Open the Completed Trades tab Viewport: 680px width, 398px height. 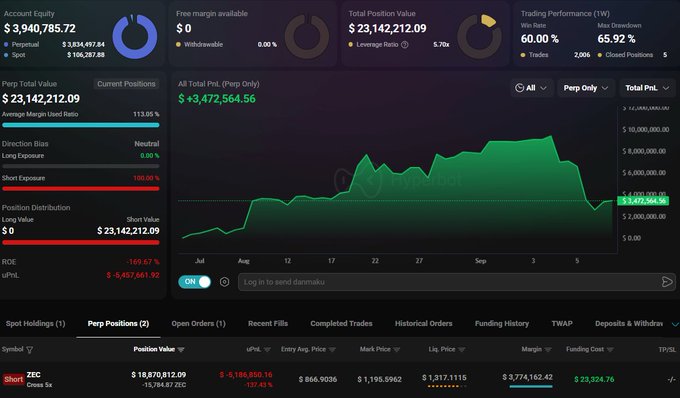click(x=341, y=323)
